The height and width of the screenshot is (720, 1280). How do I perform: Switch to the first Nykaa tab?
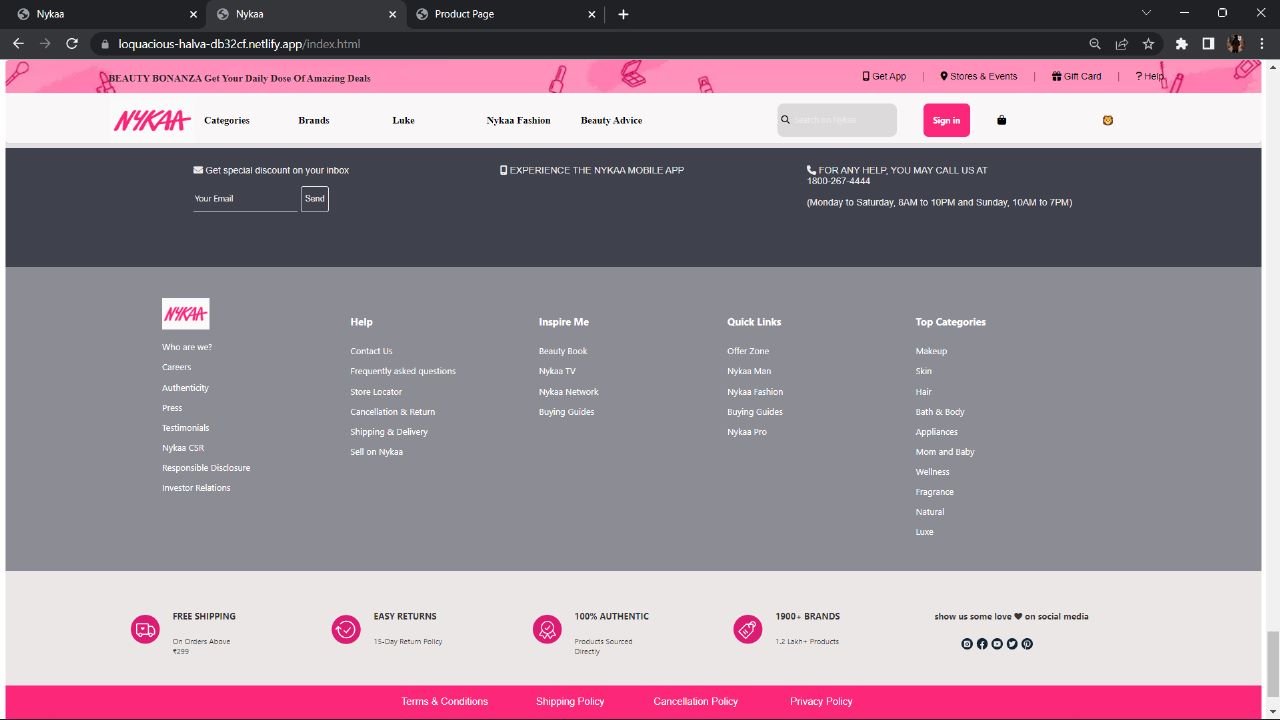click(x=108, y=14)
